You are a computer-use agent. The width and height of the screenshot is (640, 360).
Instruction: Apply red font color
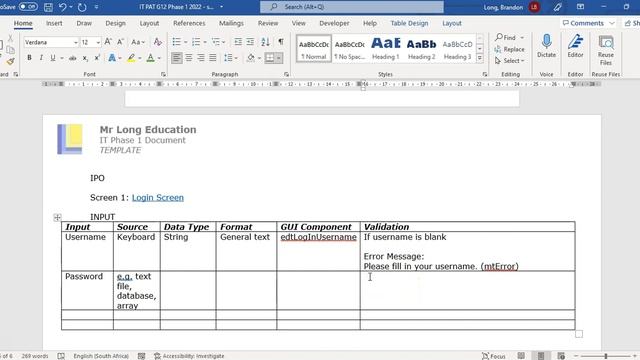point(151,58)
